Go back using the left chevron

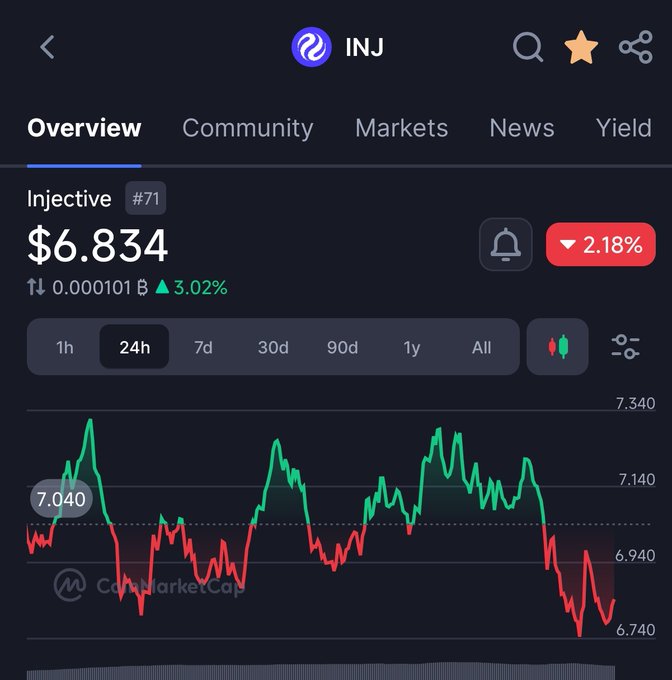pos(47,47)
